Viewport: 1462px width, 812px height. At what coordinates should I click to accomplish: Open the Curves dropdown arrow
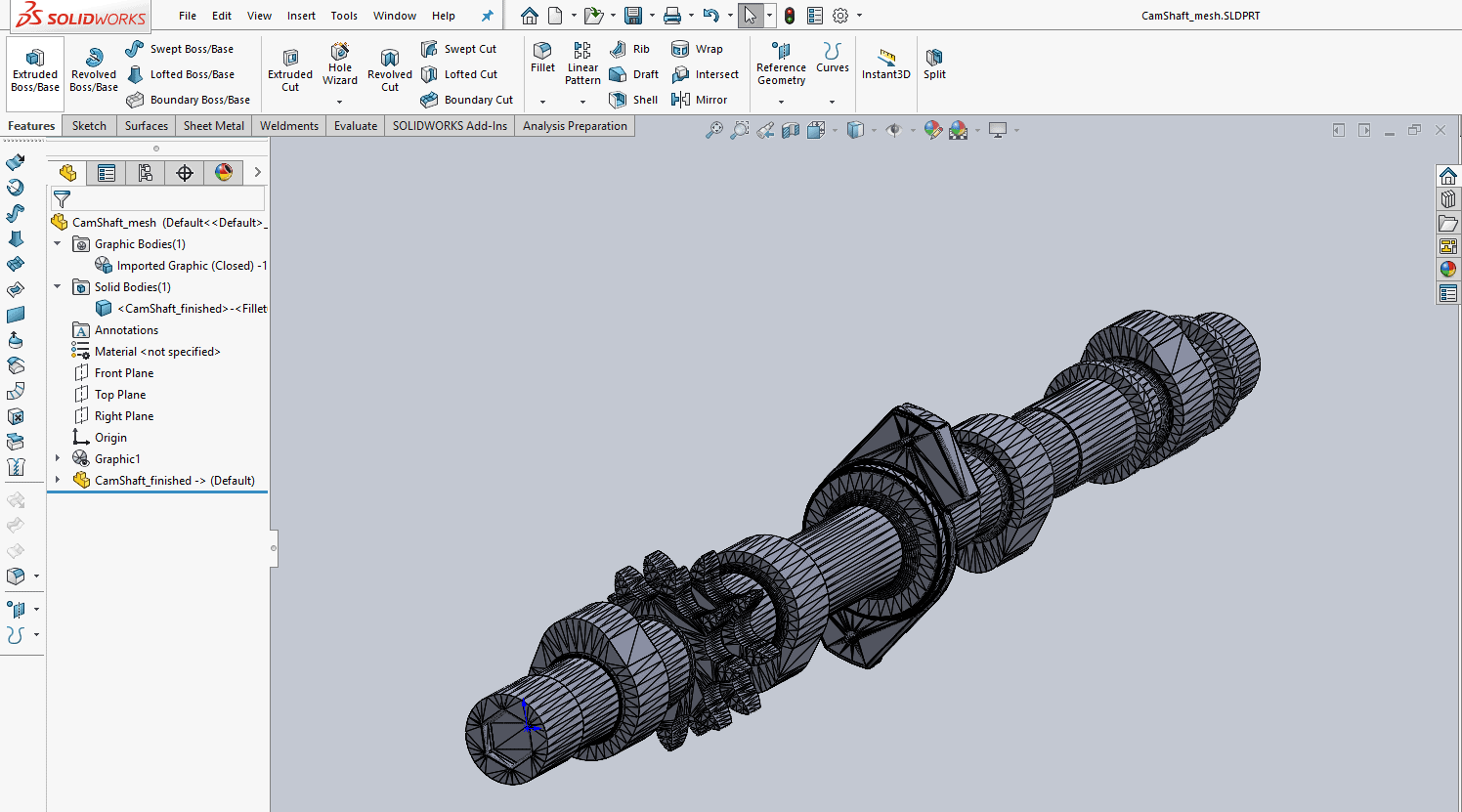coord(832,102)
